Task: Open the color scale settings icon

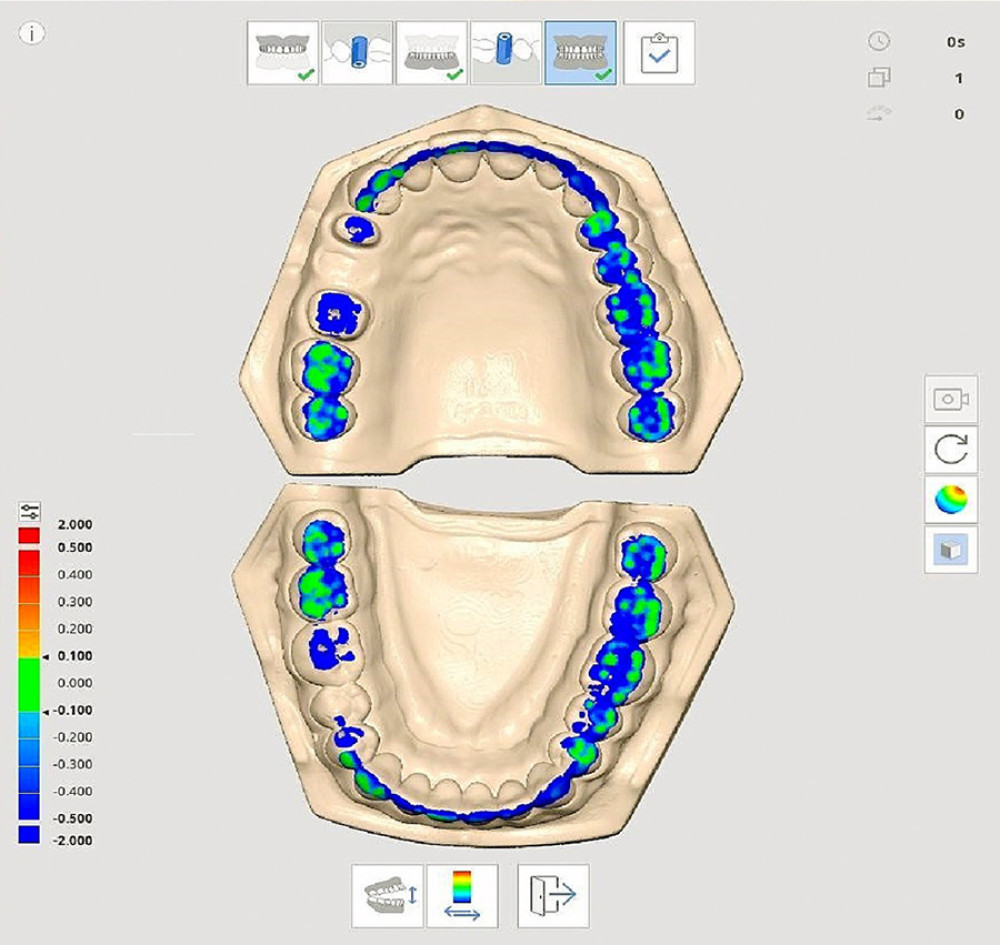Action: pyautogui.click(x=30, y=511)
